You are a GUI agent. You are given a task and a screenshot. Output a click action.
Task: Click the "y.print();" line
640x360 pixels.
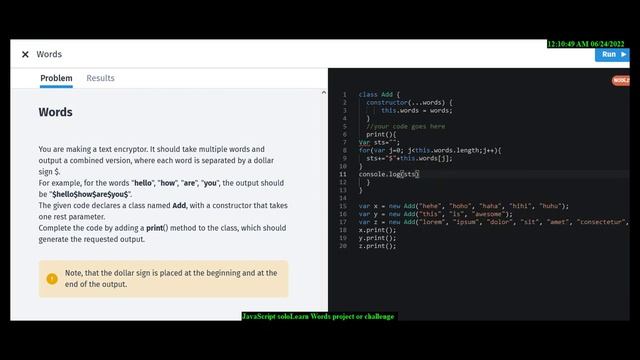(x=378, y=238)
